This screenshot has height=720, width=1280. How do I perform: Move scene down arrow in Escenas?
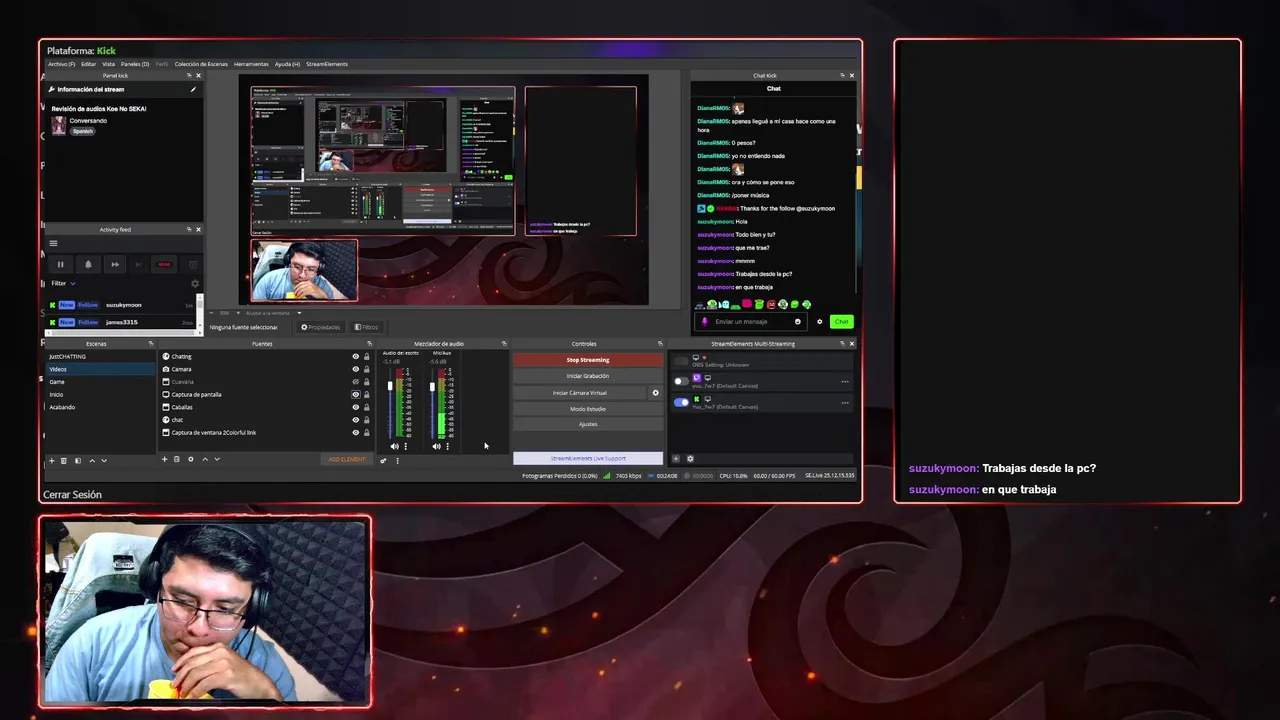tap(104, 460)
